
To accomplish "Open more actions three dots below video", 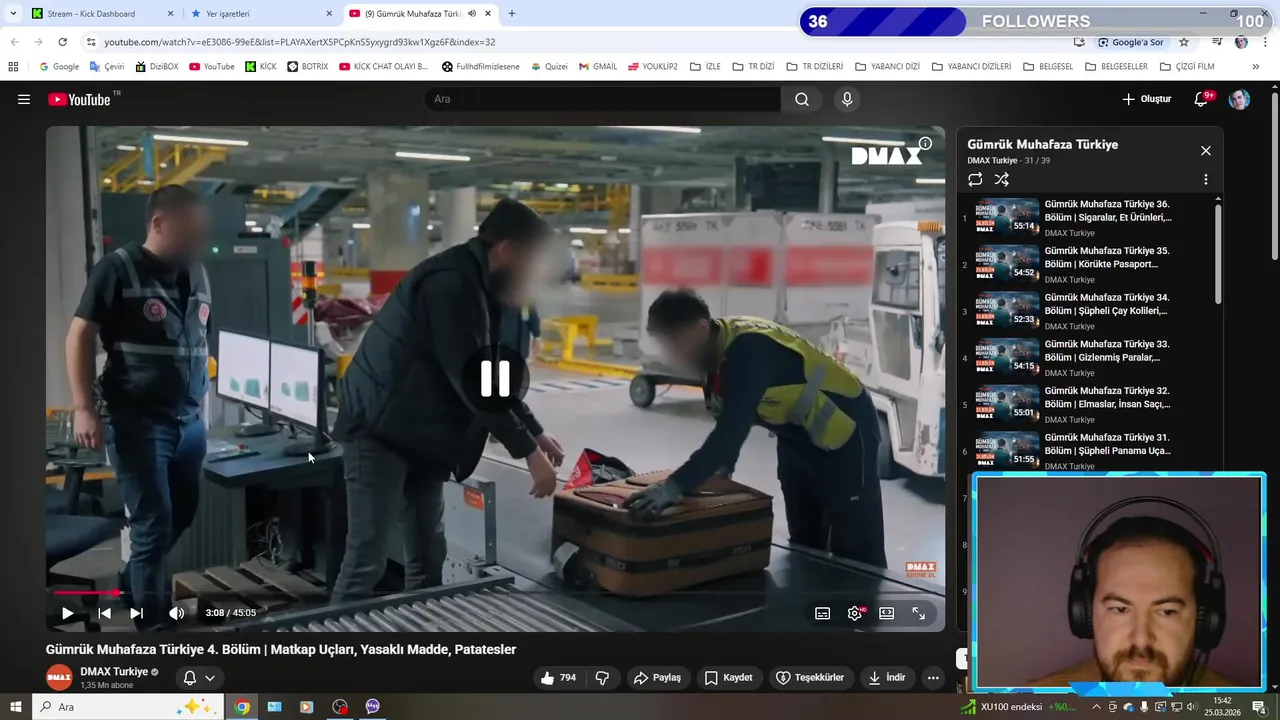I will click(933, 678).
